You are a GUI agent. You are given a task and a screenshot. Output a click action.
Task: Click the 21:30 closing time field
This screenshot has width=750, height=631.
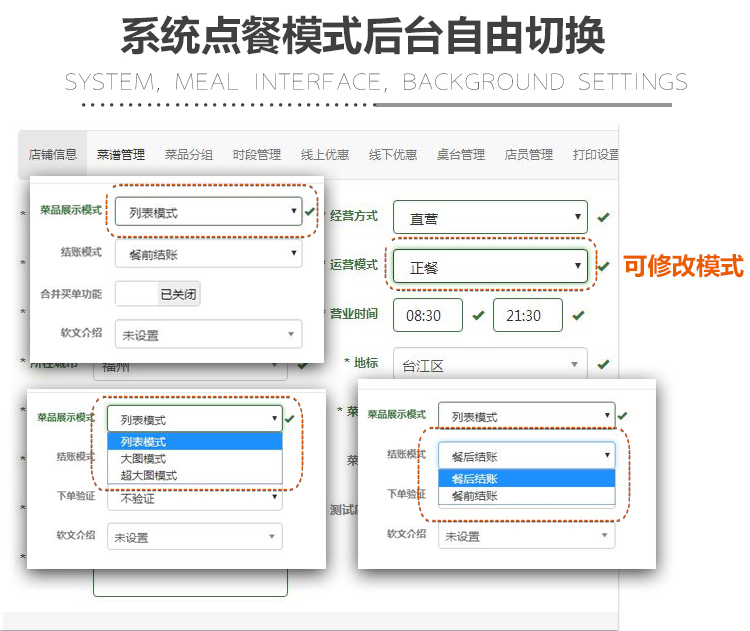tap(528, 315)
